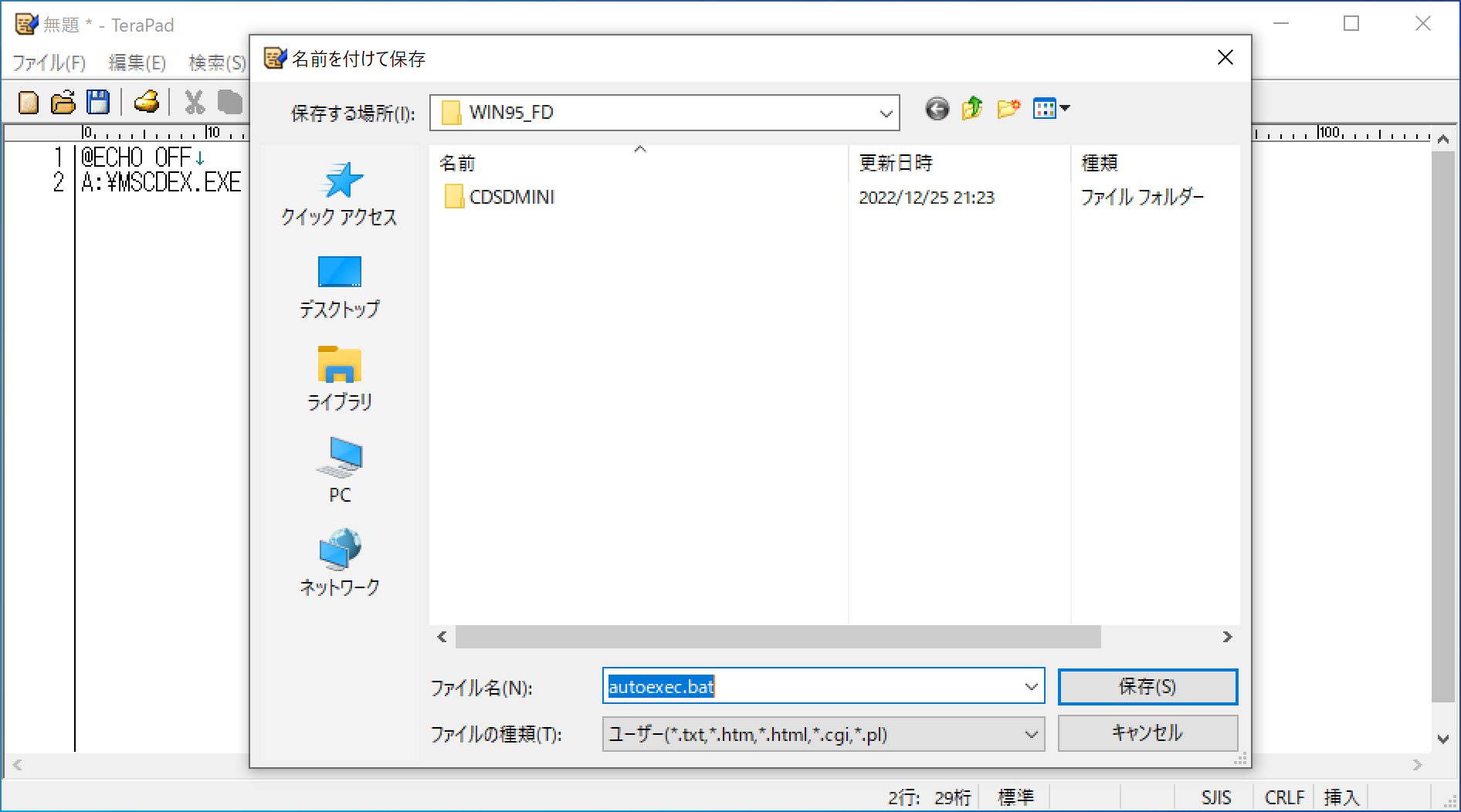Open the Edit (編集) menu in TeraPad
The image size is (1461, 812).
click(137, 63)
